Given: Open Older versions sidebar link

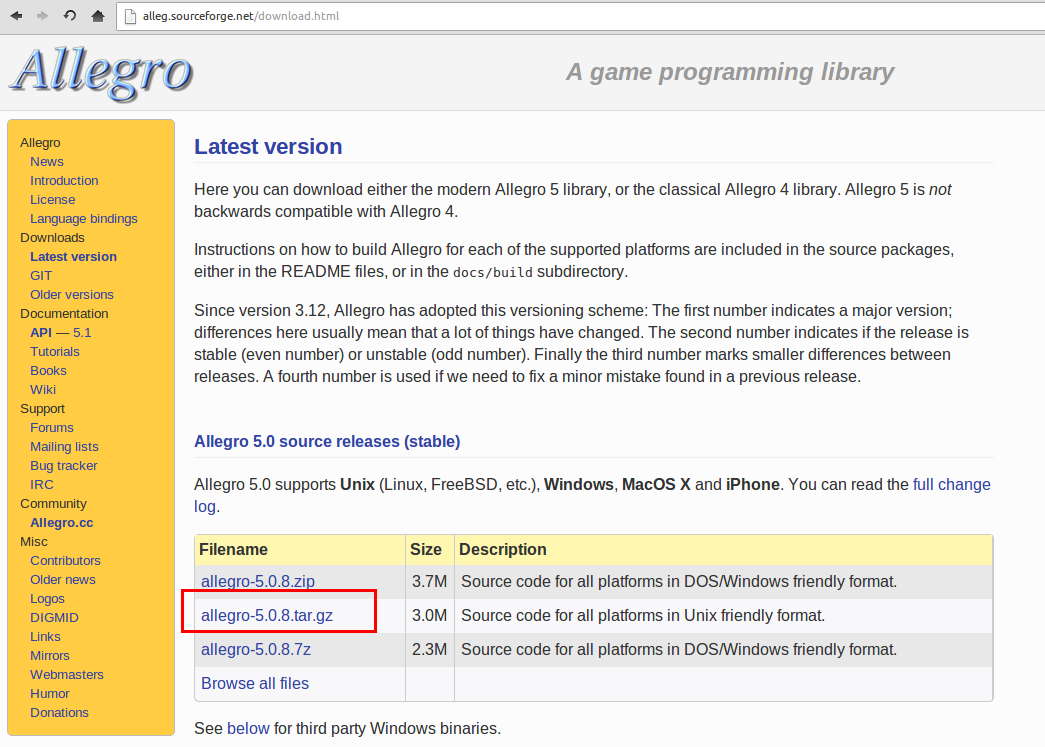Looking at the screenshot, I should tap(72, 295).
